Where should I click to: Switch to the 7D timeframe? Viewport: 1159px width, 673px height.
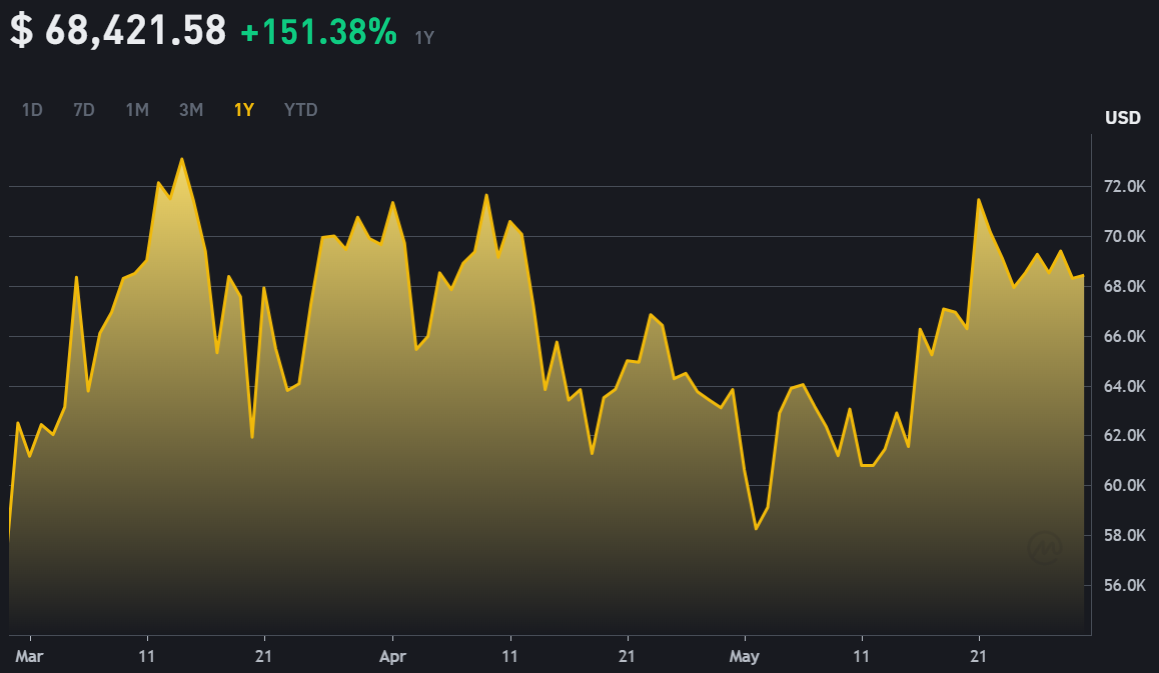coord(84,110)
